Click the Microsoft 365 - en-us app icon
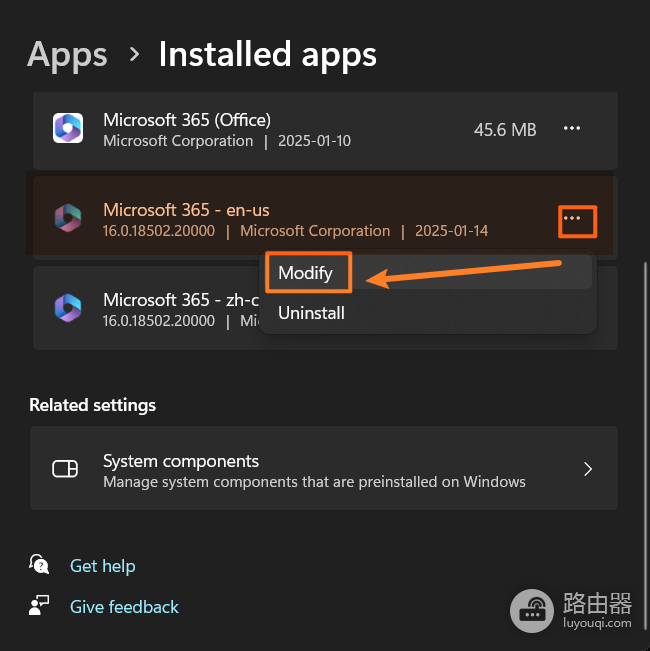 (x=68, y=218)
